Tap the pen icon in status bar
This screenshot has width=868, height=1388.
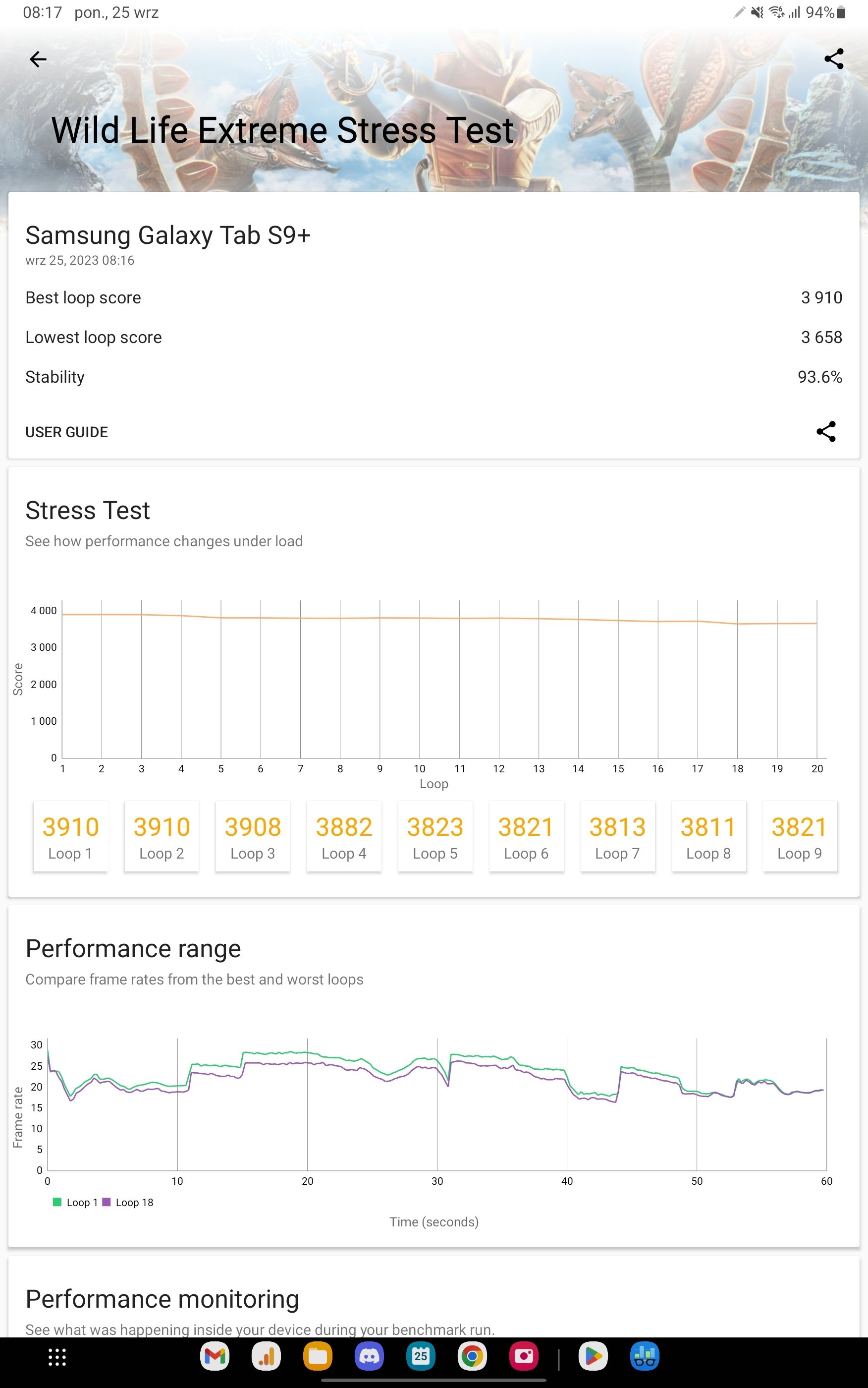pyautogui.click(x=739, y=12)
